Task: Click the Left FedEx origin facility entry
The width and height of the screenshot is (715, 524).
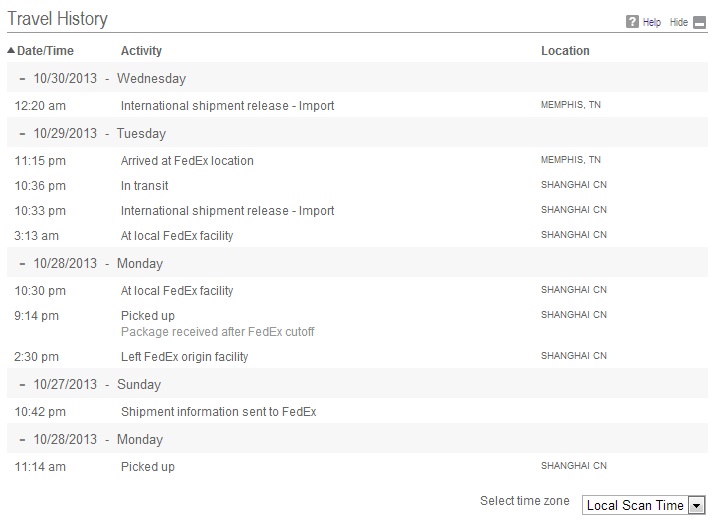Action: coord(184,357)
